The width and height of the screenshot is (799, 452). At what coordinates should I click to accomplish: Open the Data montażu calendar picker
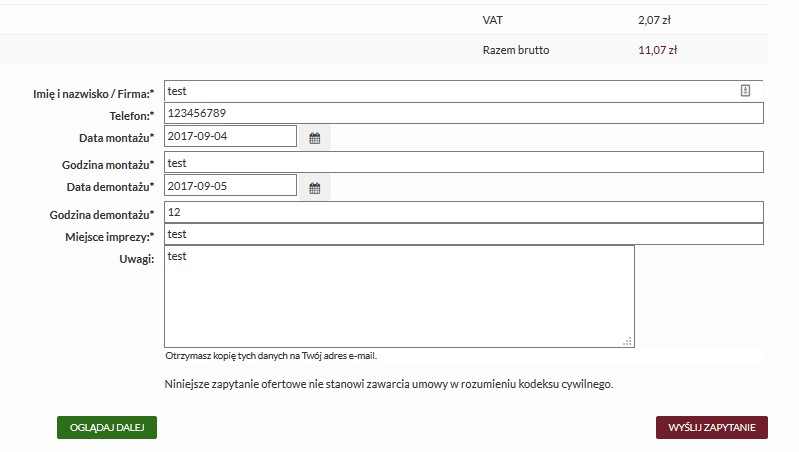coord(314,138)
